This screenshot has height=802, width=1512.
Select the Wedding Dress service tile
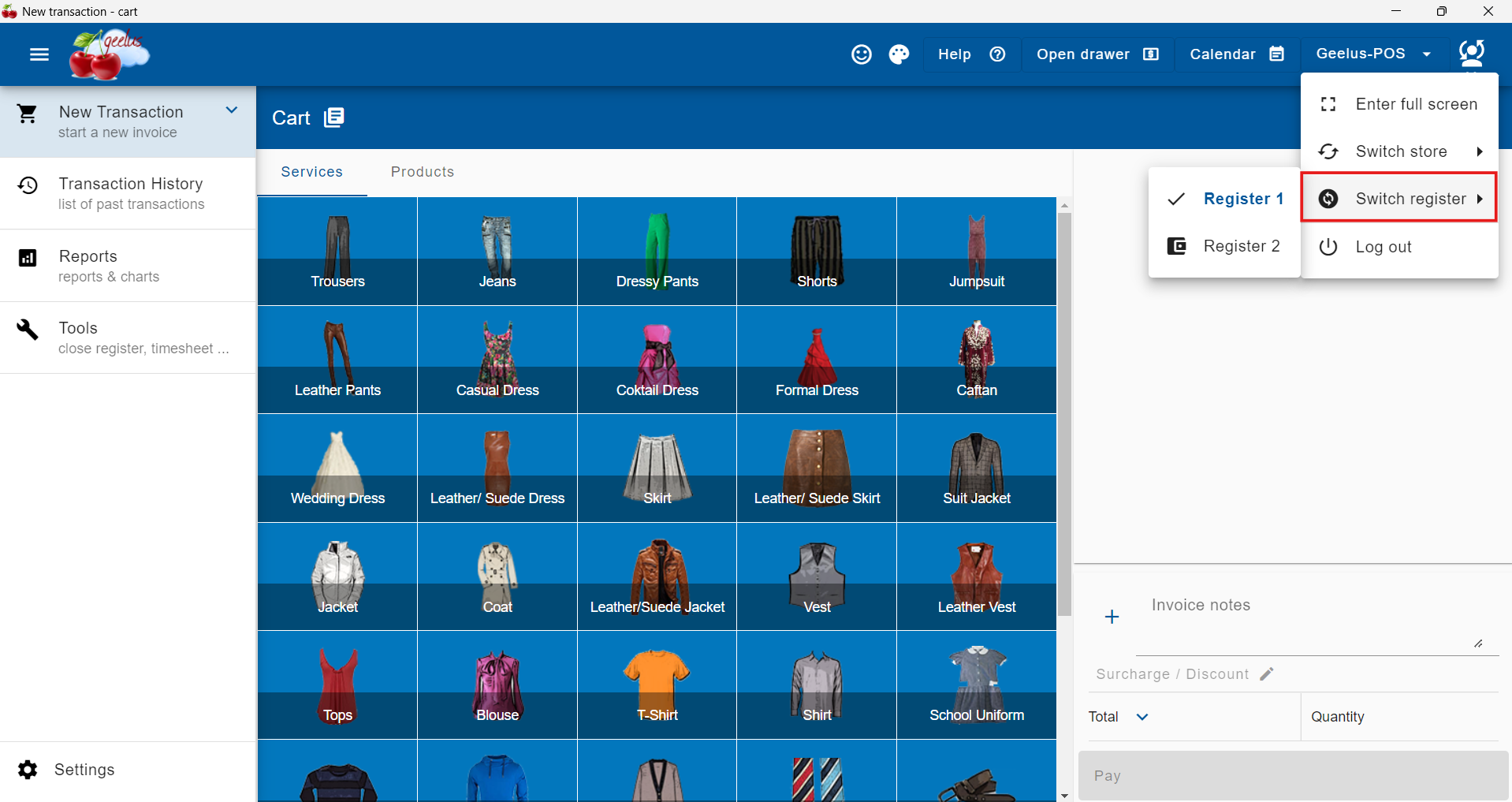click(x=337, y=468)
